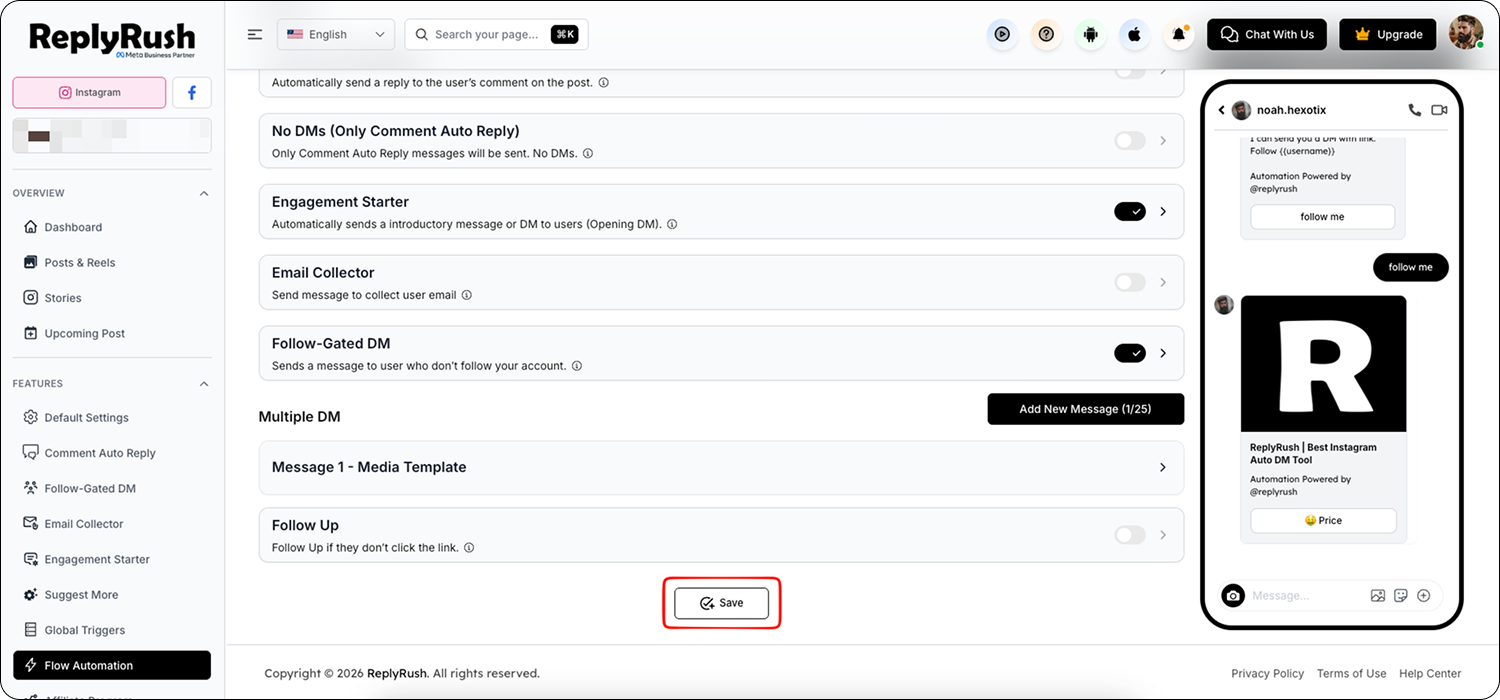Click info icon beside comment reply description
The height and width of the screenshot is (700, 1500).
(x=603, y=83)
